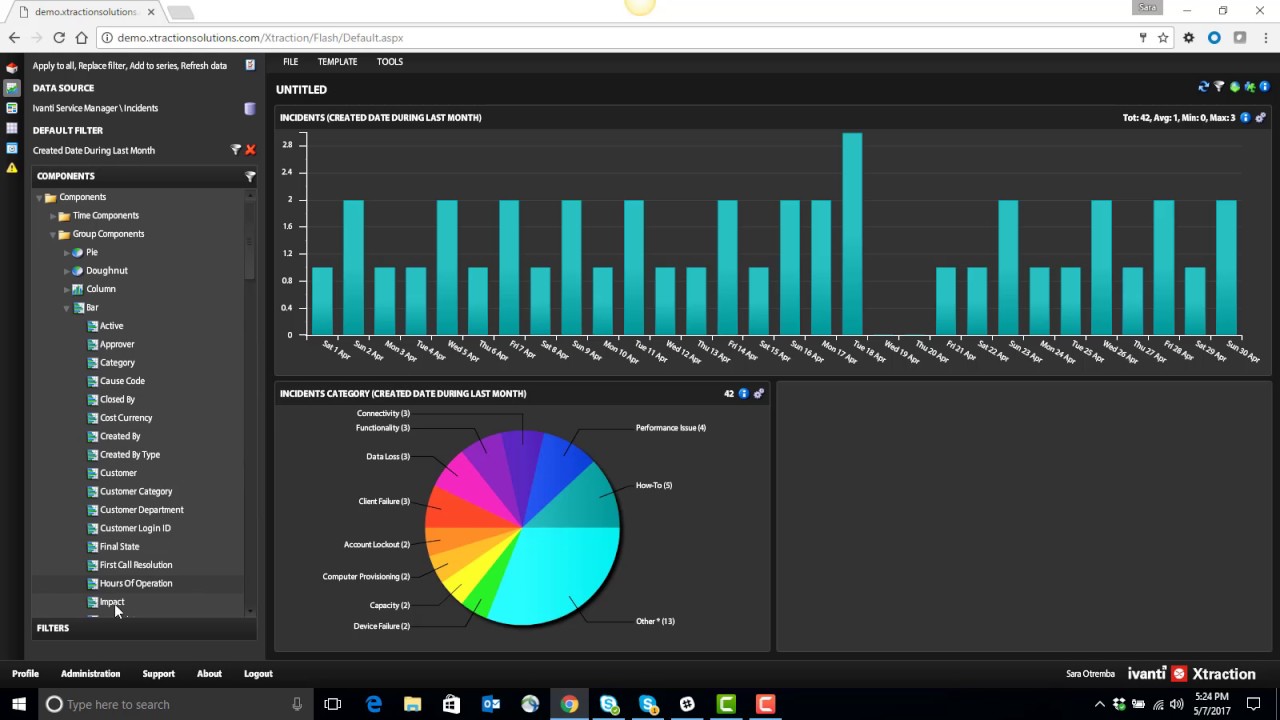The width and height of the screenshot is (1280, 720).
Task: Open Outlook from the Windows taskbar
Action: point(491,704)
